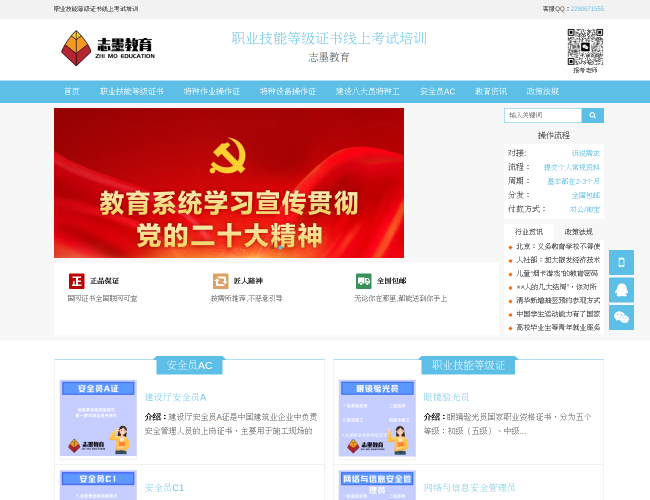Click the 正品保证 feature title

[x=104, y=281]
